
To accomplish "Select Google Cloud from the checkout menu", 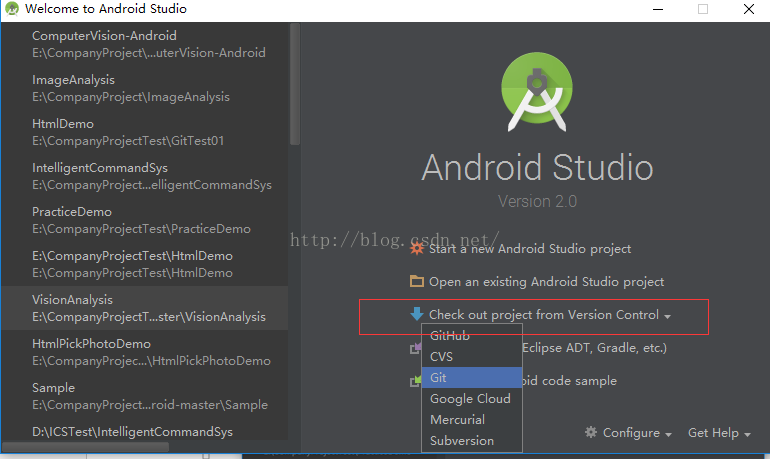I will [x=472, y=399].
